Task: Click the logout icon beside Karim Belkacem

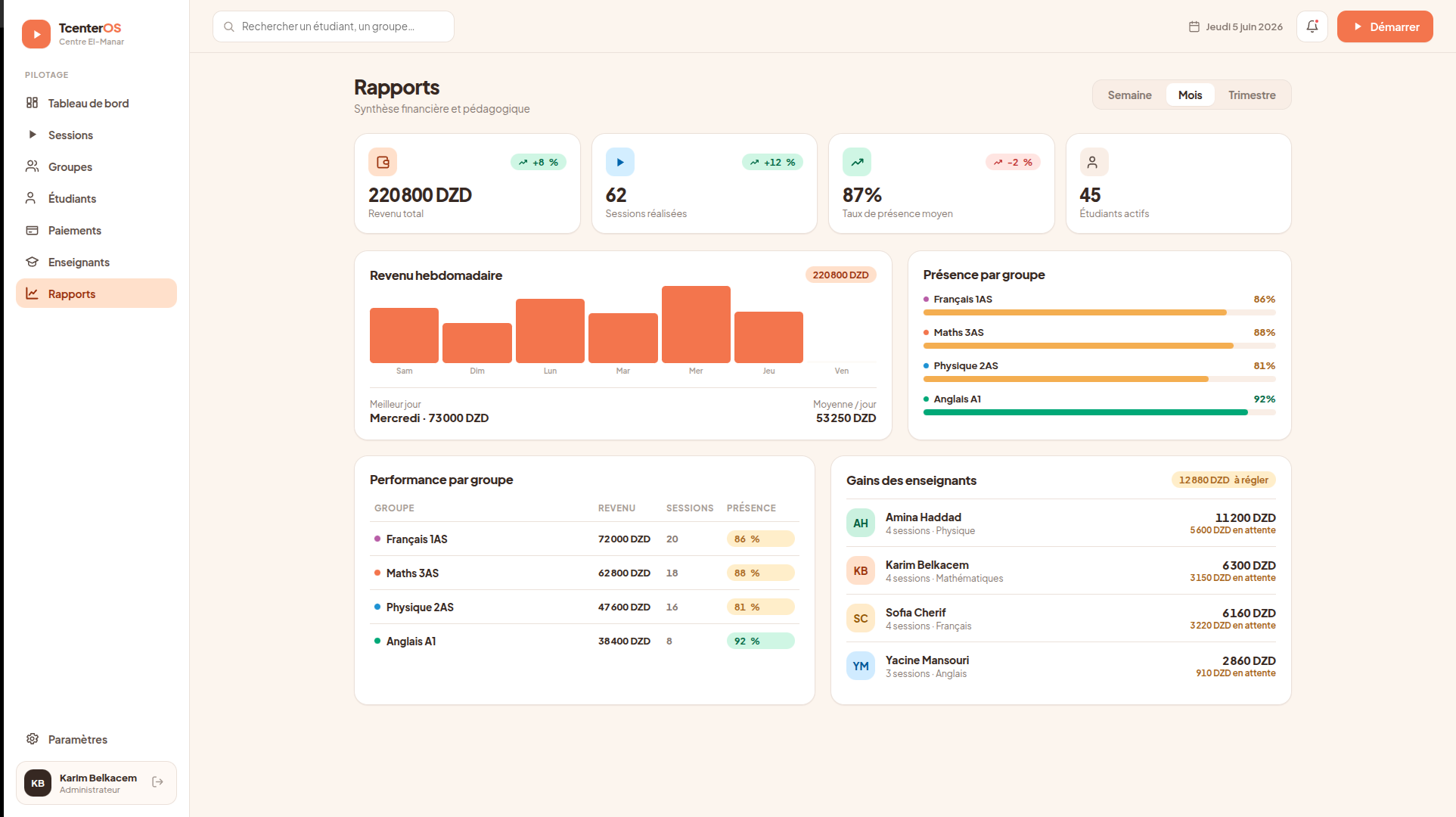Action: [157, 782]
